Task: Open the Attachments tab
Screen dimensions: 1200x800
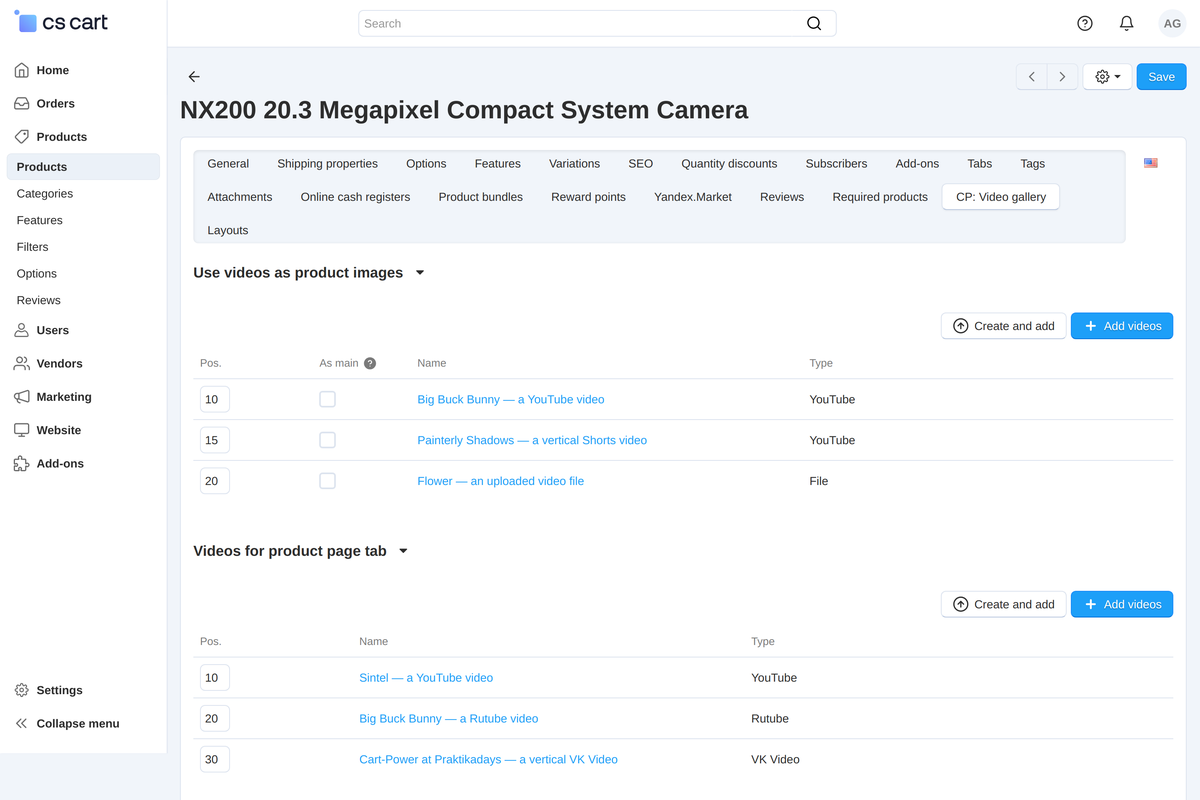Action: 240,197
